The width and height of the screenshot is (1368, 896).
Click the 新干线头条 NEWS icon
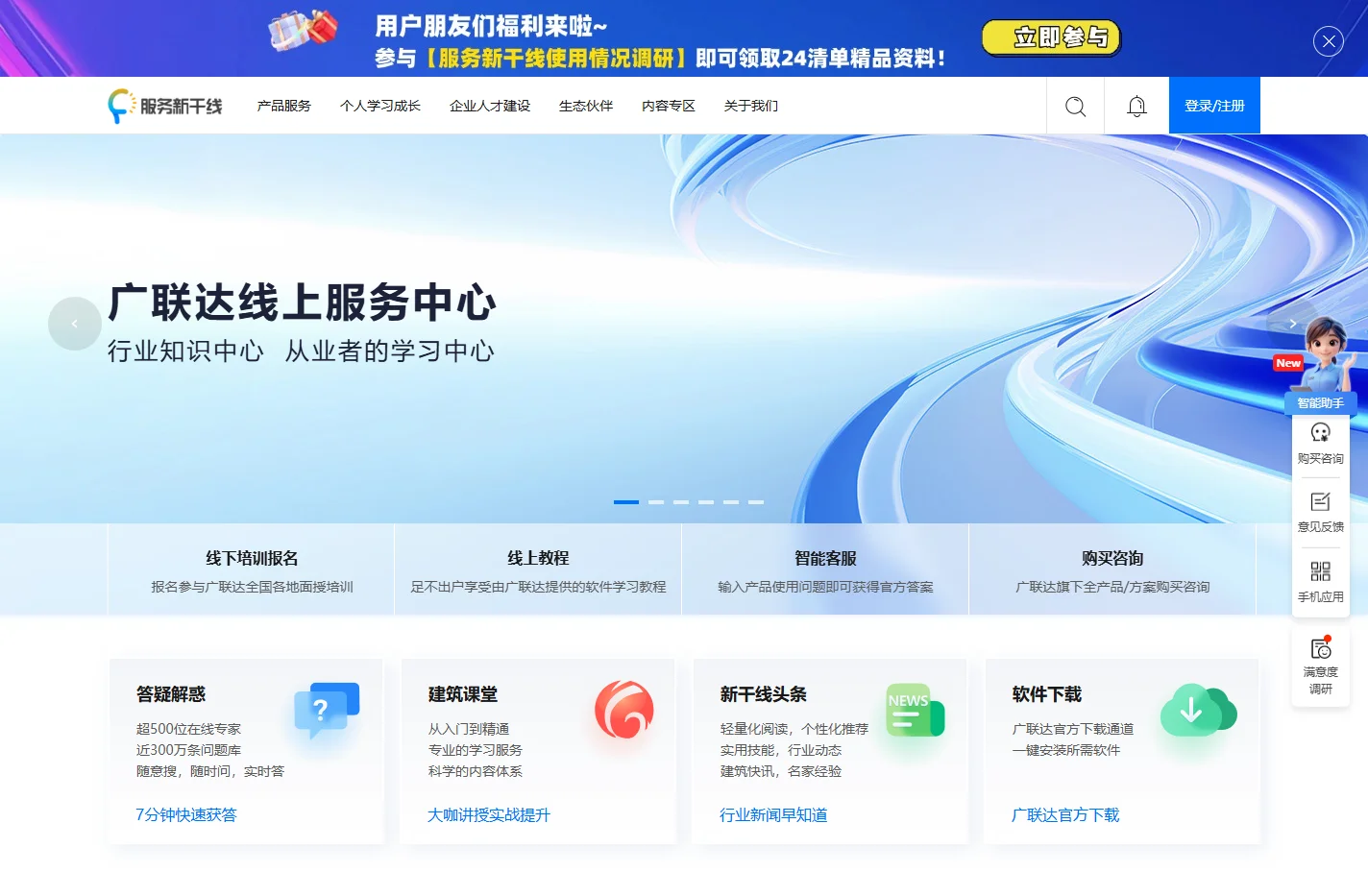(915, 710)
